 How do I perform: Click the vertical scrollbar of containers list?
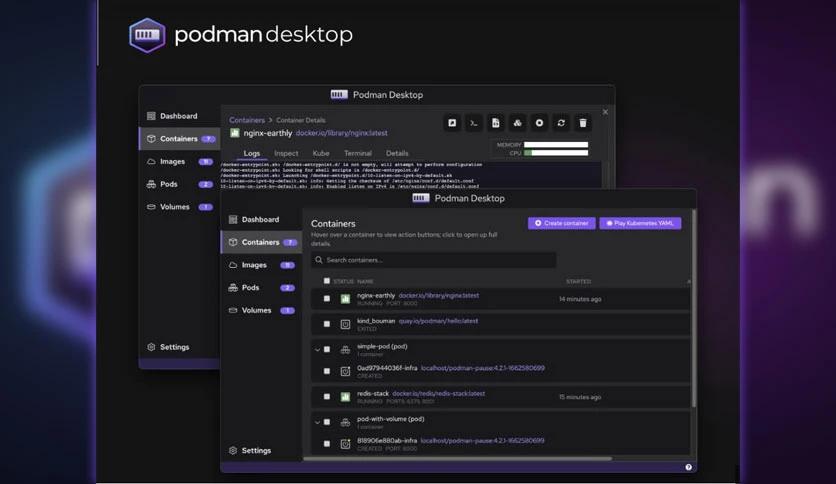694,309
